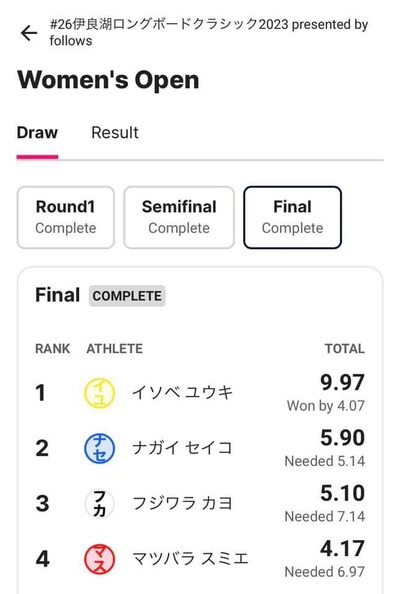400x594 pixels.
Task: Open athlete ナガイ セイコ
Action: coord(182,448)
